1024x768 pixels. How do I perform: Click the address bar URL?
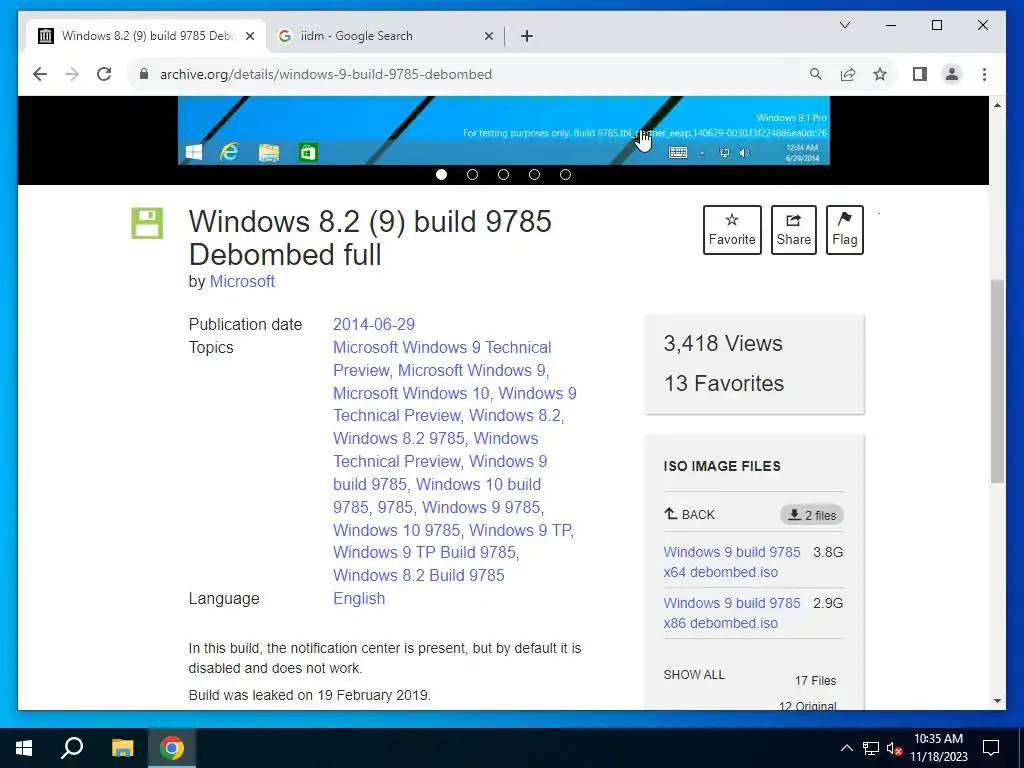coord(326,74)
